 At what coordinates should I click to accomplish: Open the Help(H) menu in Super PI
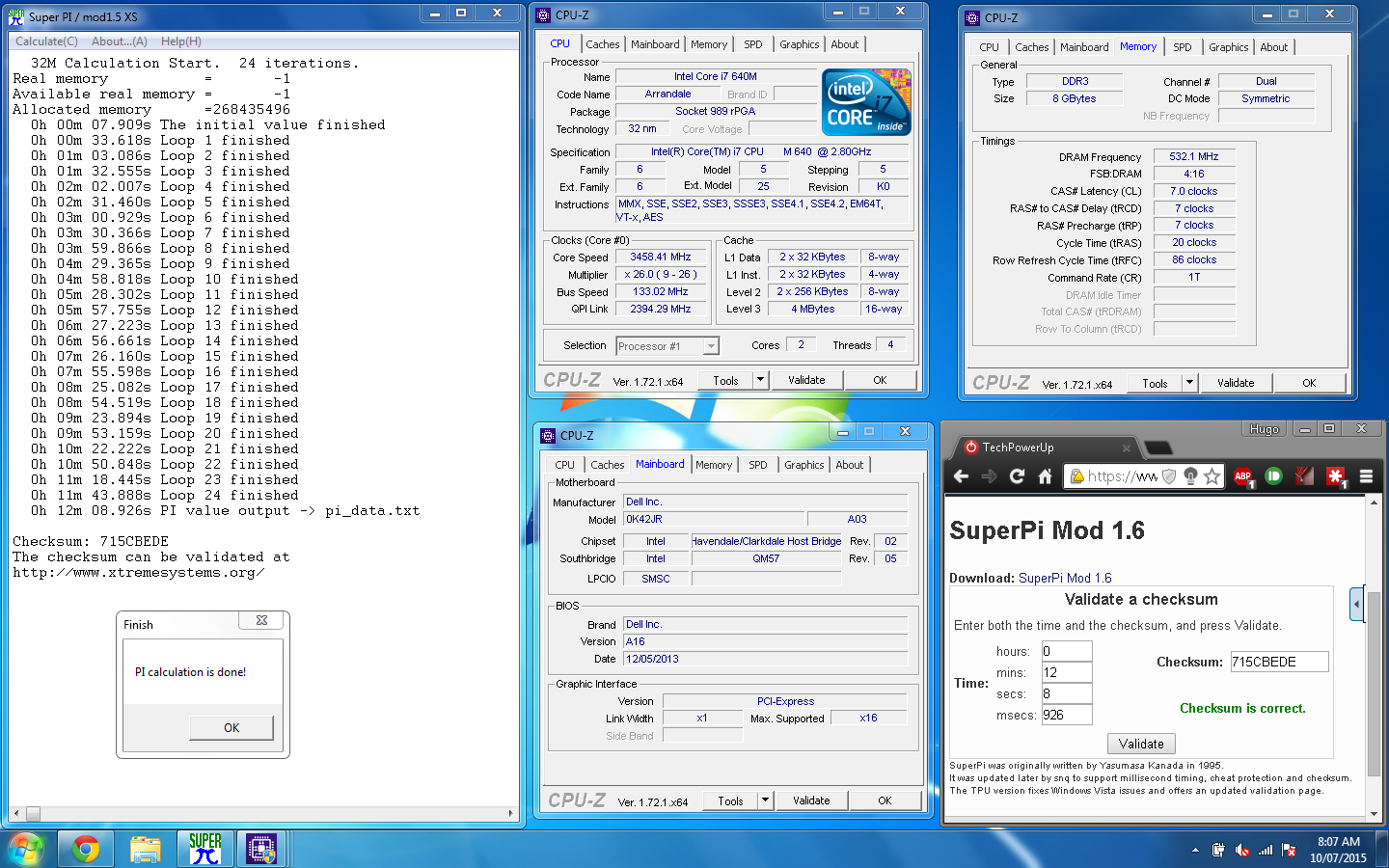tap(181, 41)
